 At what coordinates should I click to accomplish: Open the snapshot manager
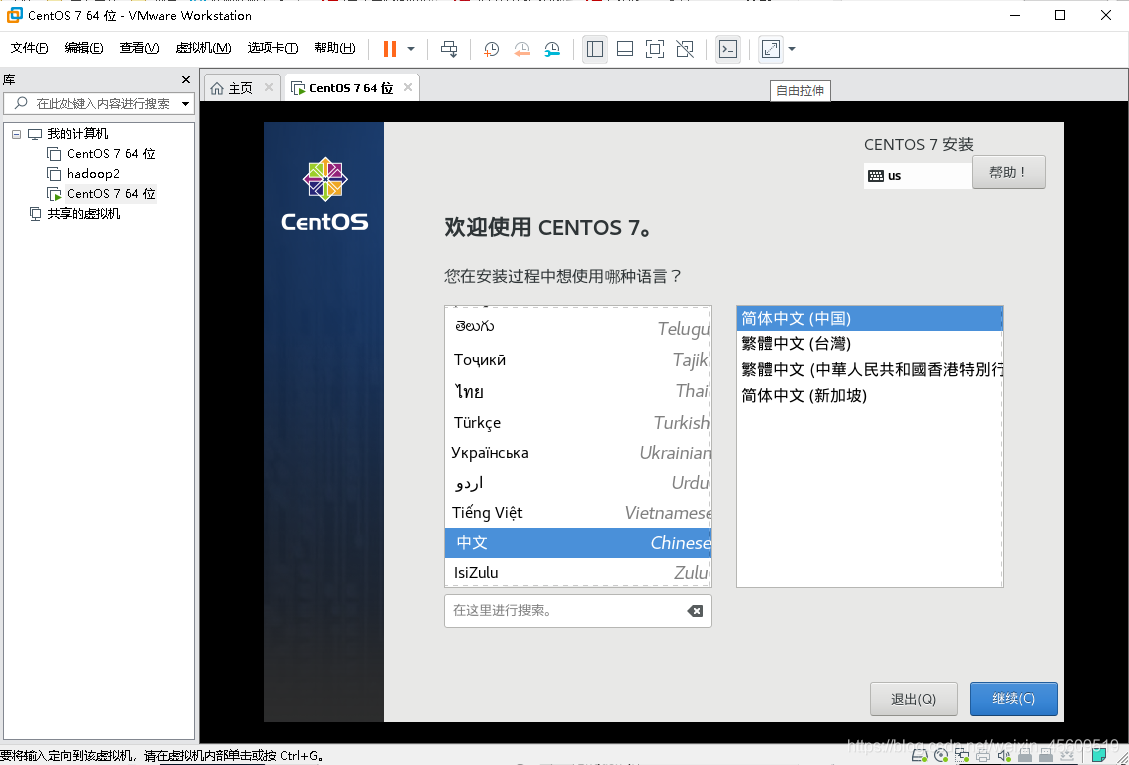click(x=552, y=49)
